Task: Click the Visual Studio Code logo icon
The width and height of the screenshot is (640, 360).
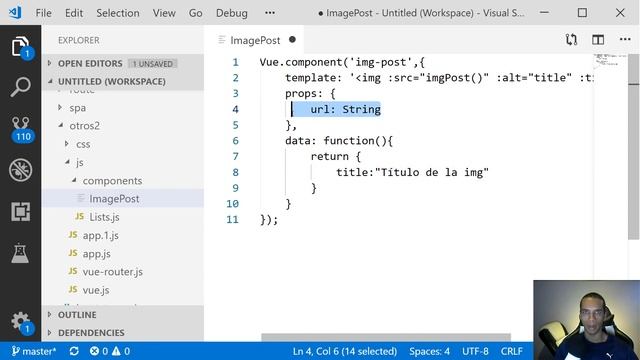Action: (x=15, y=12)
